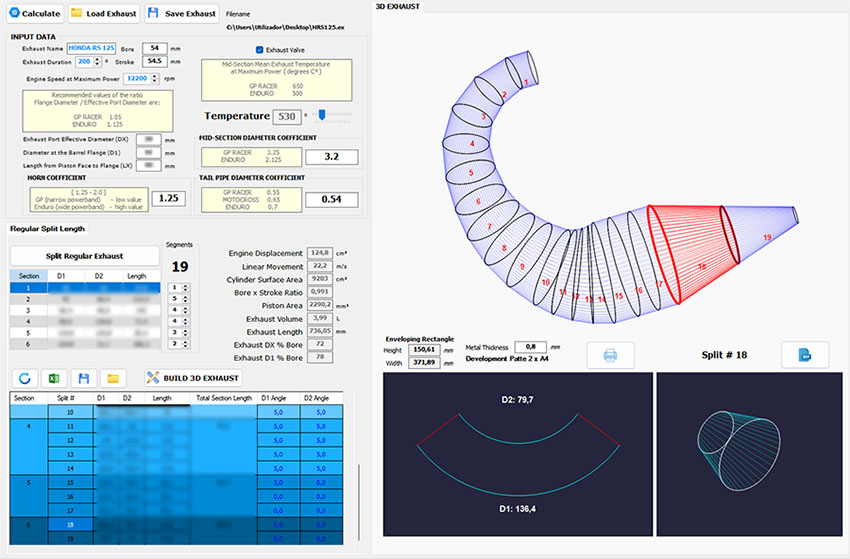The width and height of the screenshot is (850, 559).
Task: Click the Exhaust Name input field
Action: [x=92, y=48]
